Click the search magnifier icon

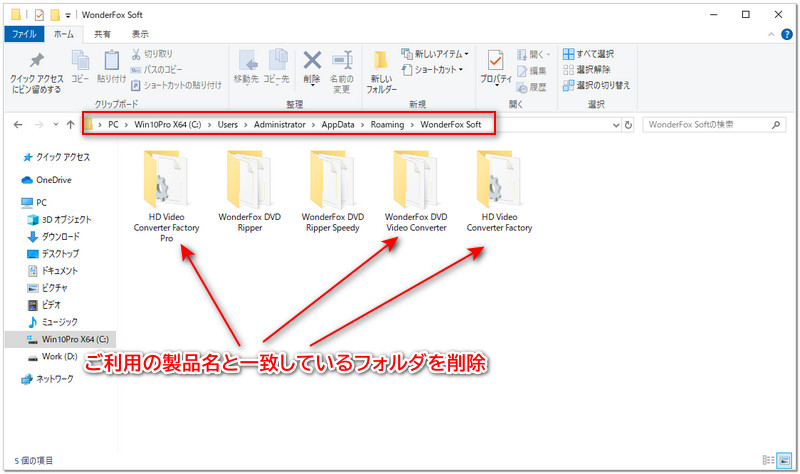pos(776,124)
